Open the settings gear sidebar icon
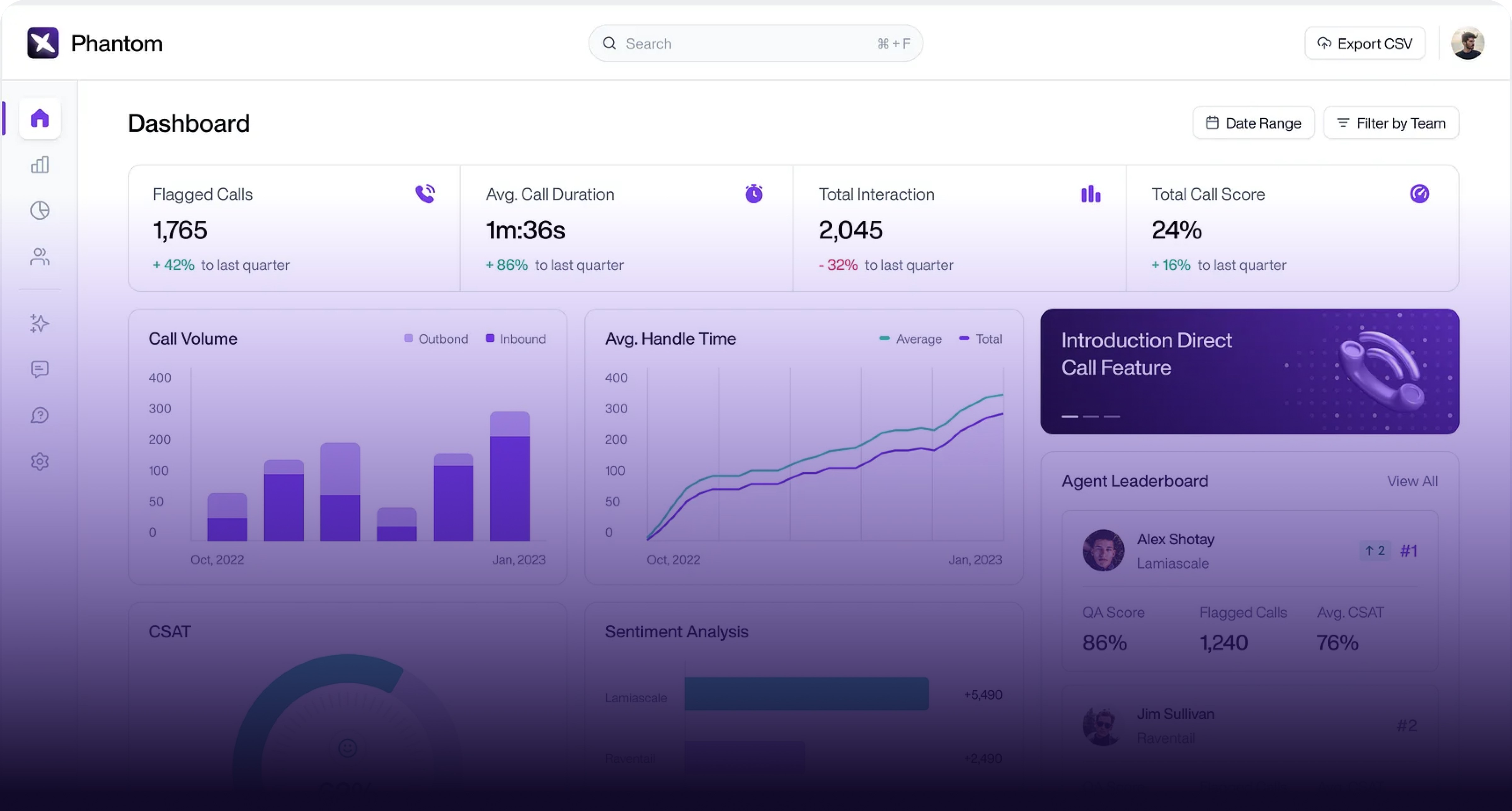 click(x=40, y=461)
